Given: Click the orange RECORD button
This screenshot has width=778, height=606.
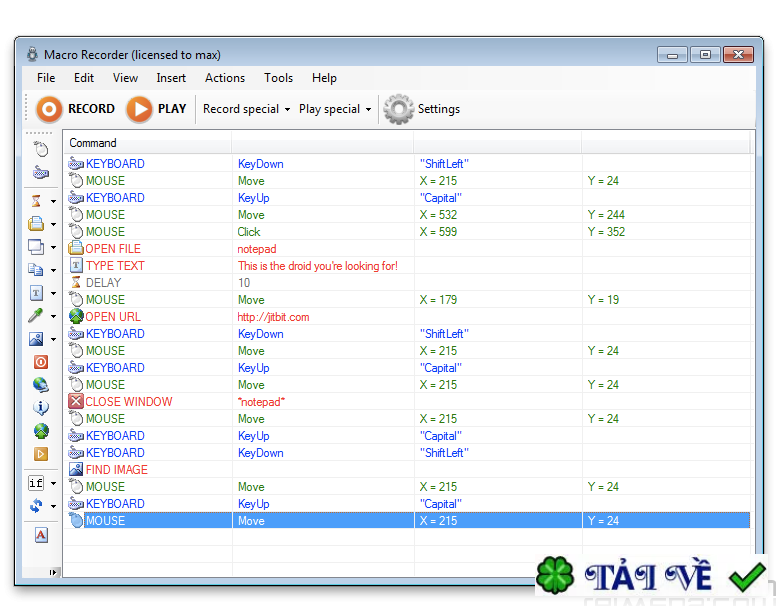Looking at the screenshot, I should pos(75,109).
